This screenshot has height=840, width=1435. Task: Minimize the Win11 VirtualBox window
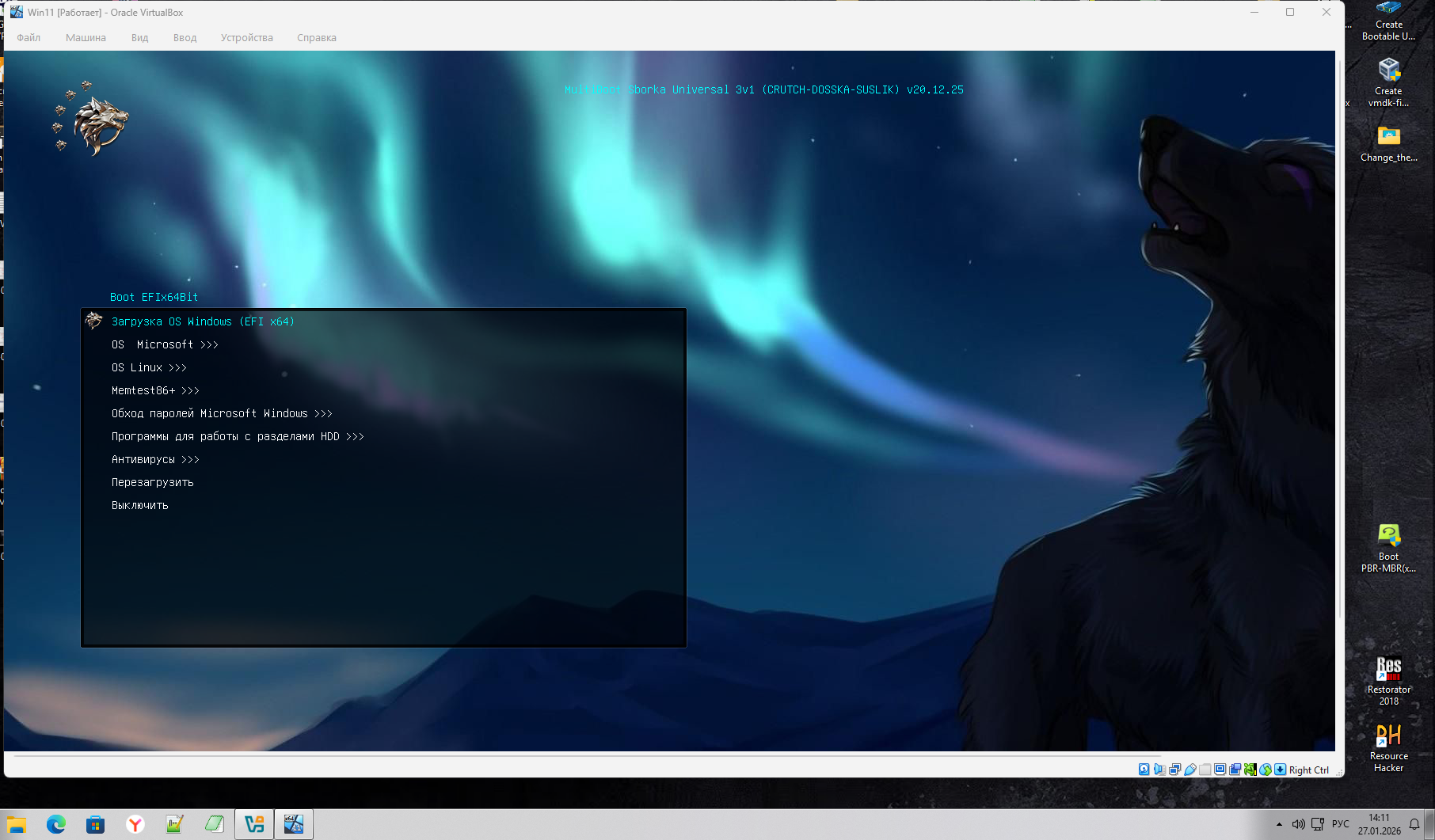tap(1254, 12)
